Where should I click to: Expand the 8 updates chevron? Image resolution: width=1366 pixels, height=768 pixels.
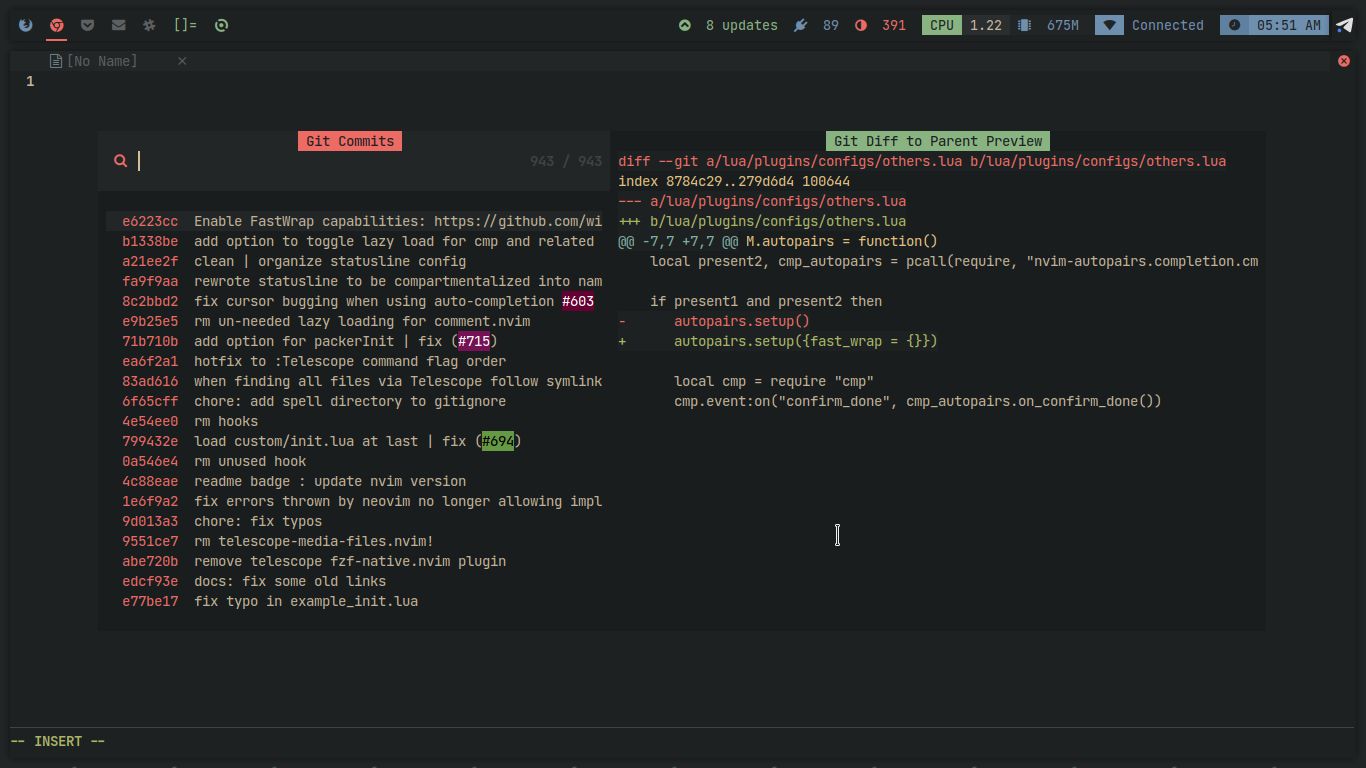[685, 25]
